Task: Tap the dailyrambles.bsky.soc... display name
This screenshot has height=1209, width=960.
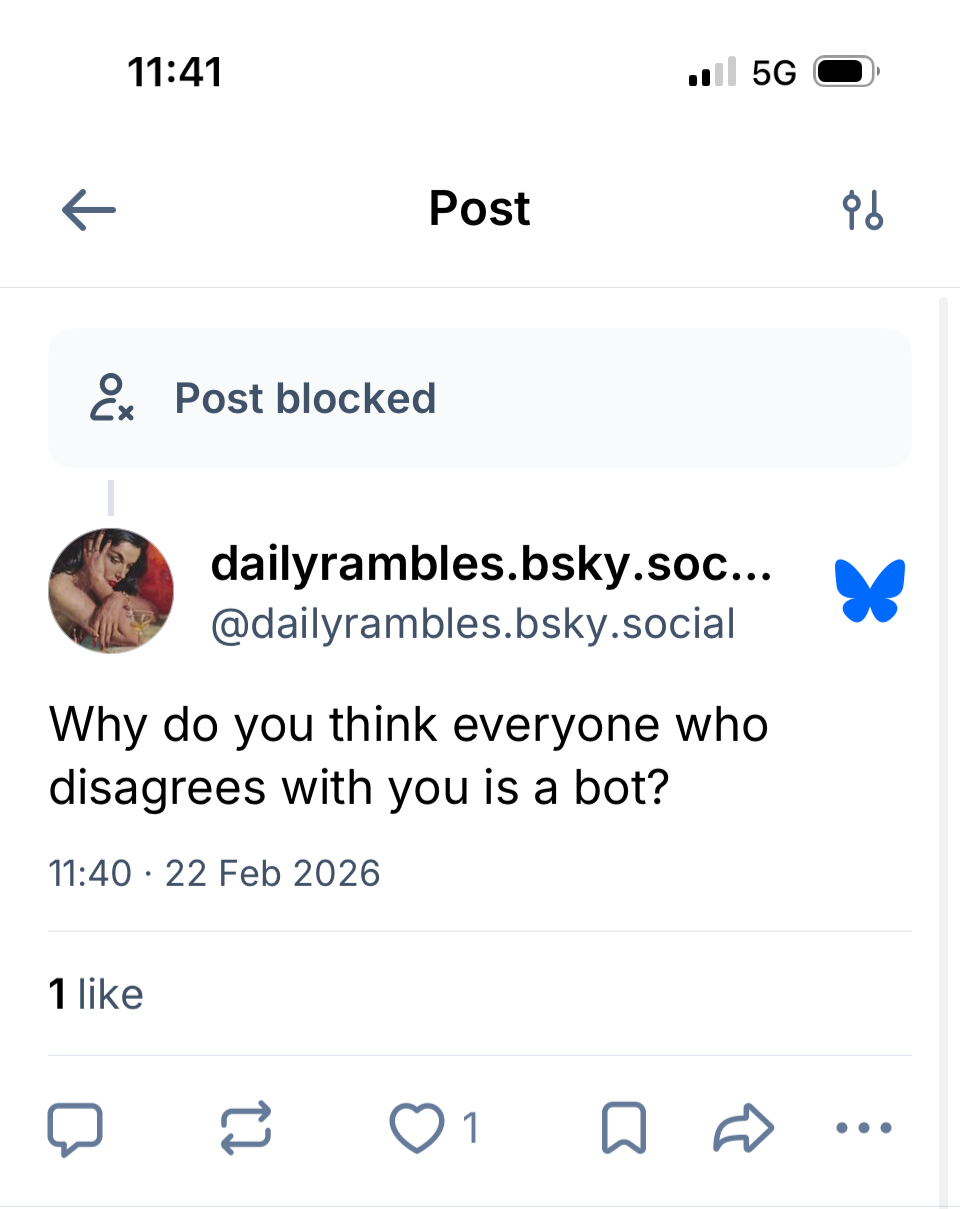Action: click(490, 565)
